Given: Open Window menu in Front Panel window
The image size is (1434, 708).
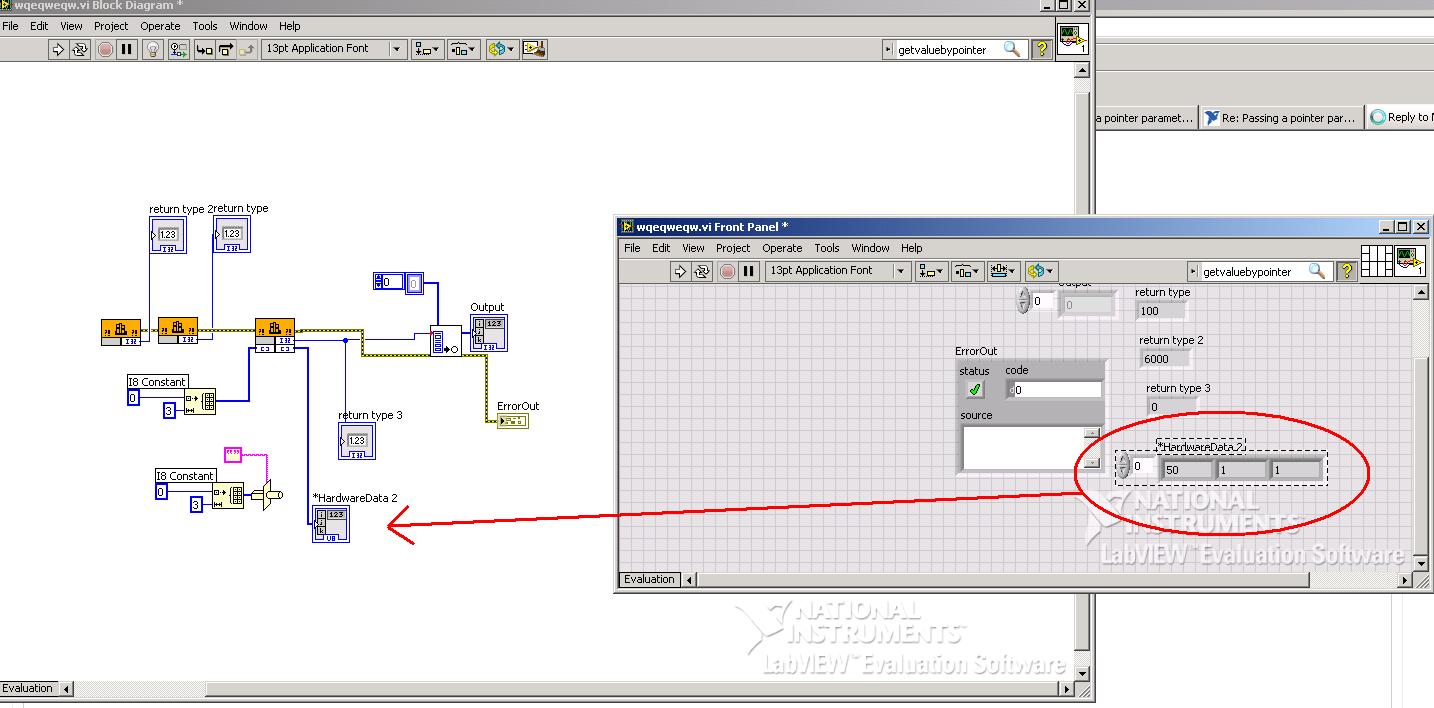Looking at the screenshot, I should pyautogui.click(x=870, y=248).
